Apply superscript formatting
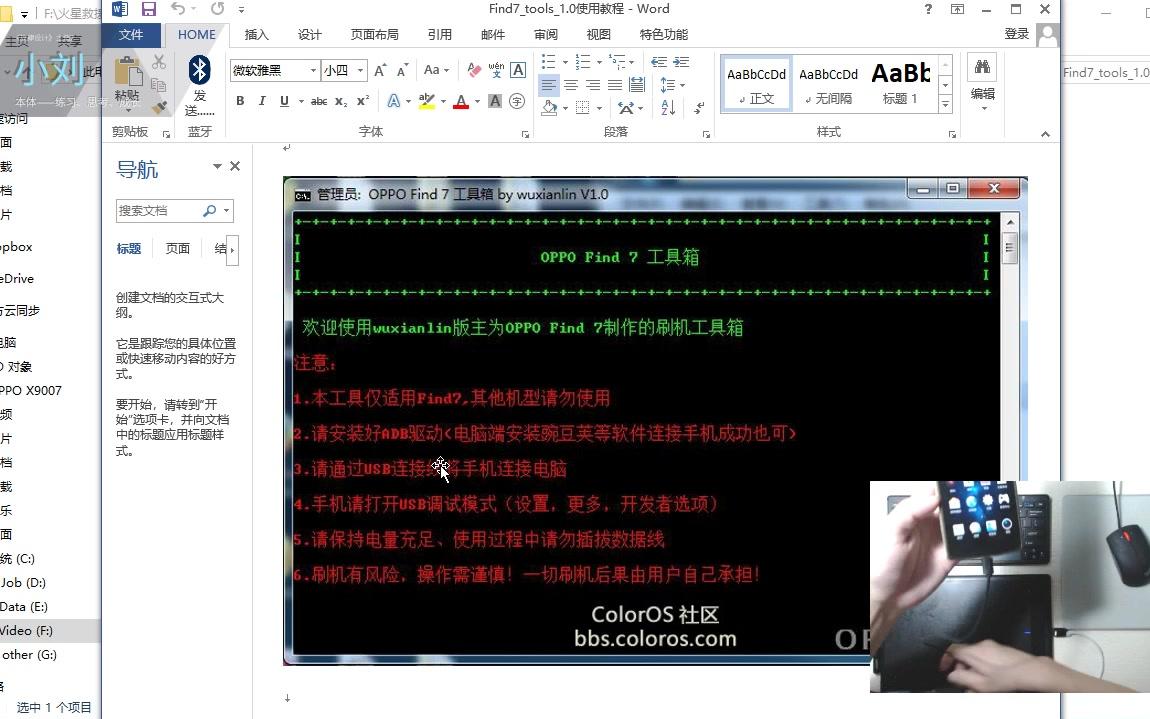The height and width of the screenshot is (719, 1150). [x=362, y=101]
